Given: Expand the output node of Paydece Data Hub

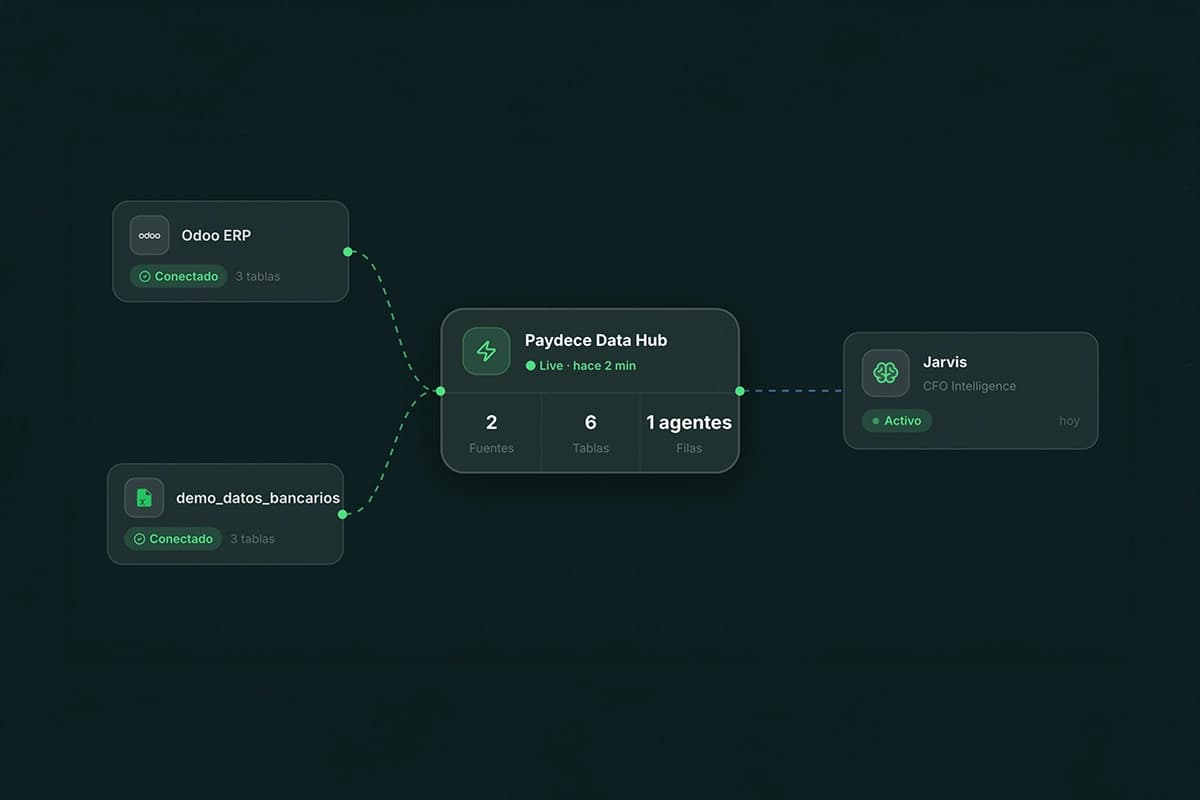Looking at the screenshot, I should coord(740,391).
